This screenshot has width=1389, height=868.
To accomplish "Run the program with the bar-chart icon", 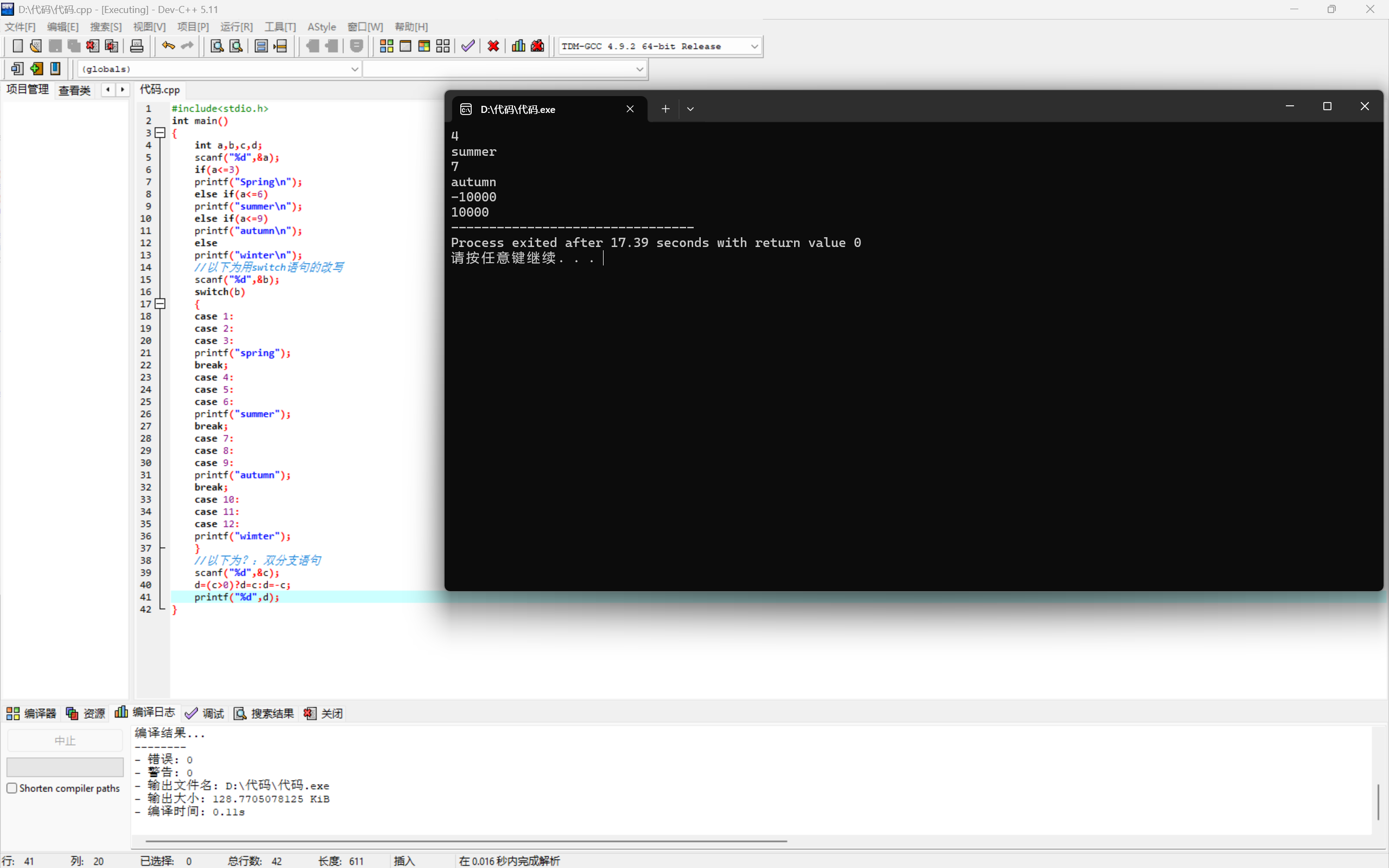I will point(518,46).
